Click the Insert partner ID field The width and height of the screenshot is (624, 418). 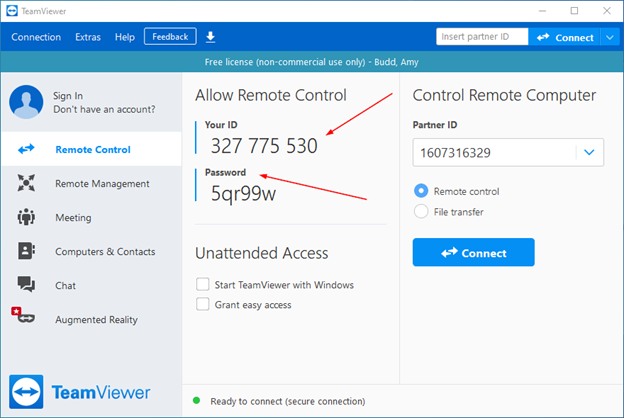click(482, 37)
